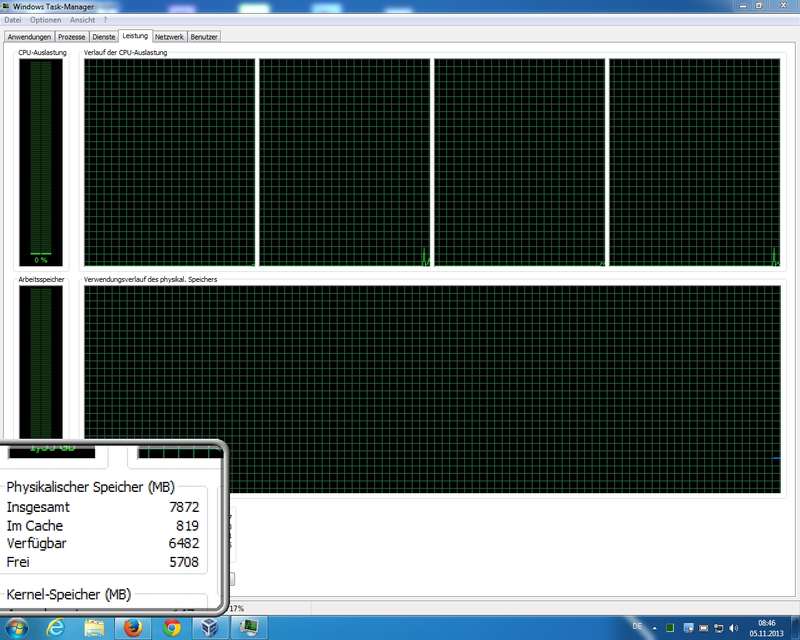Open the Action Center flag tray icon
The width and height of the screenshot is (800, 640).
coord(688,628)
